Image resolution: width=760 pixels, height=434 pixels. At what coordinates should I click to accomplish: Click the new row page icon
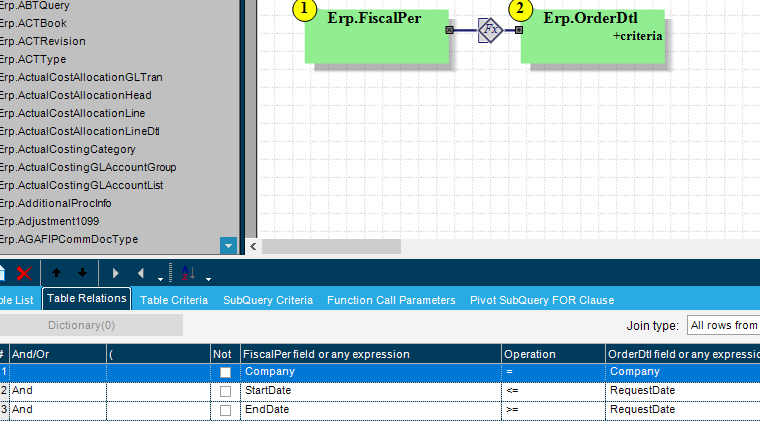click(x=2, y=273)
